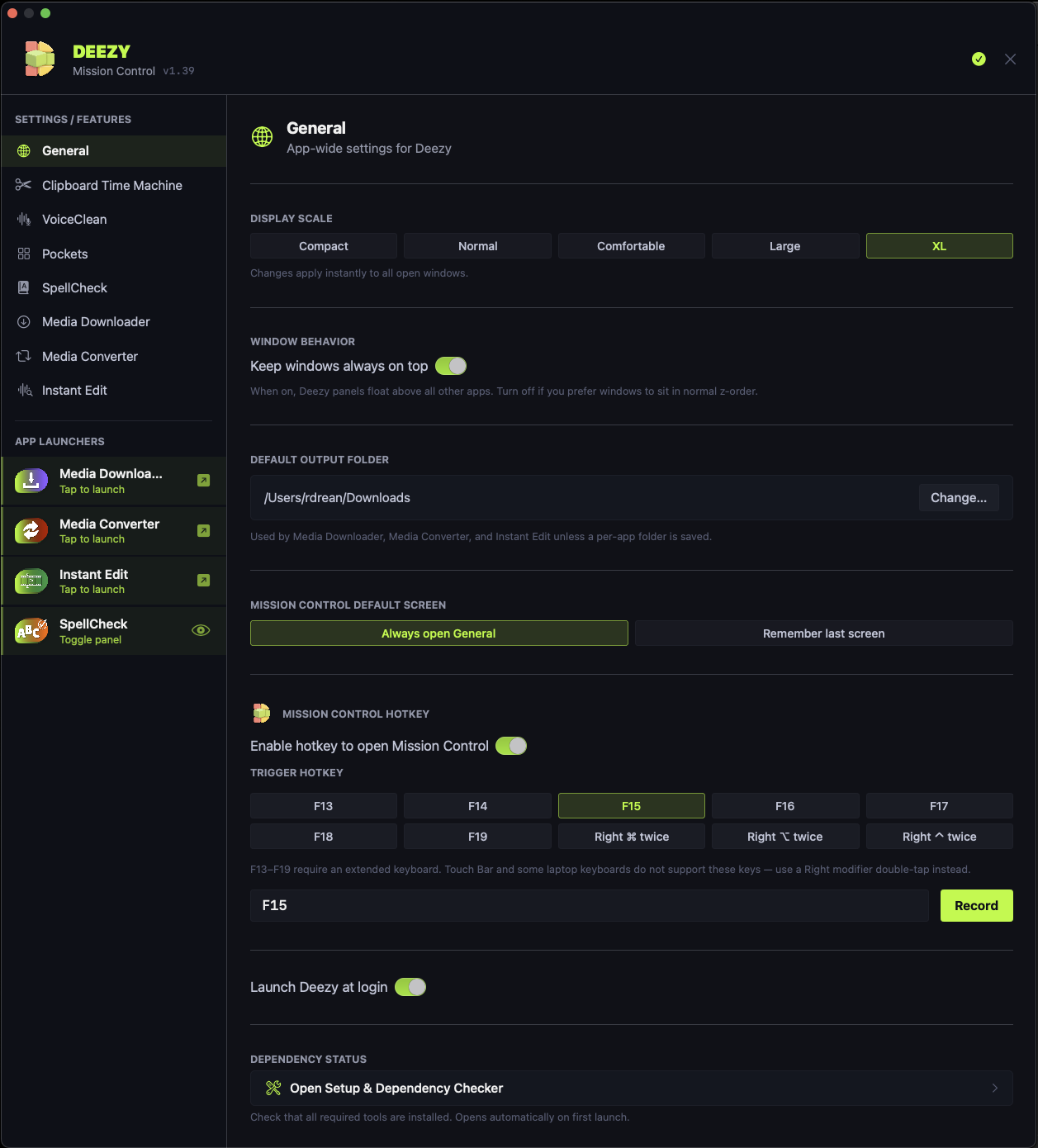
Task: Open Setup & Dependency Checker
Action: click(x=632, y=1088)
